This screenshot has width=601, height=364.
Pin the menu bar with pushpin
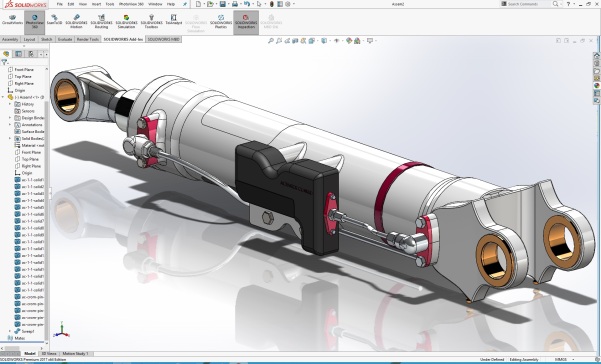(185, 4)
